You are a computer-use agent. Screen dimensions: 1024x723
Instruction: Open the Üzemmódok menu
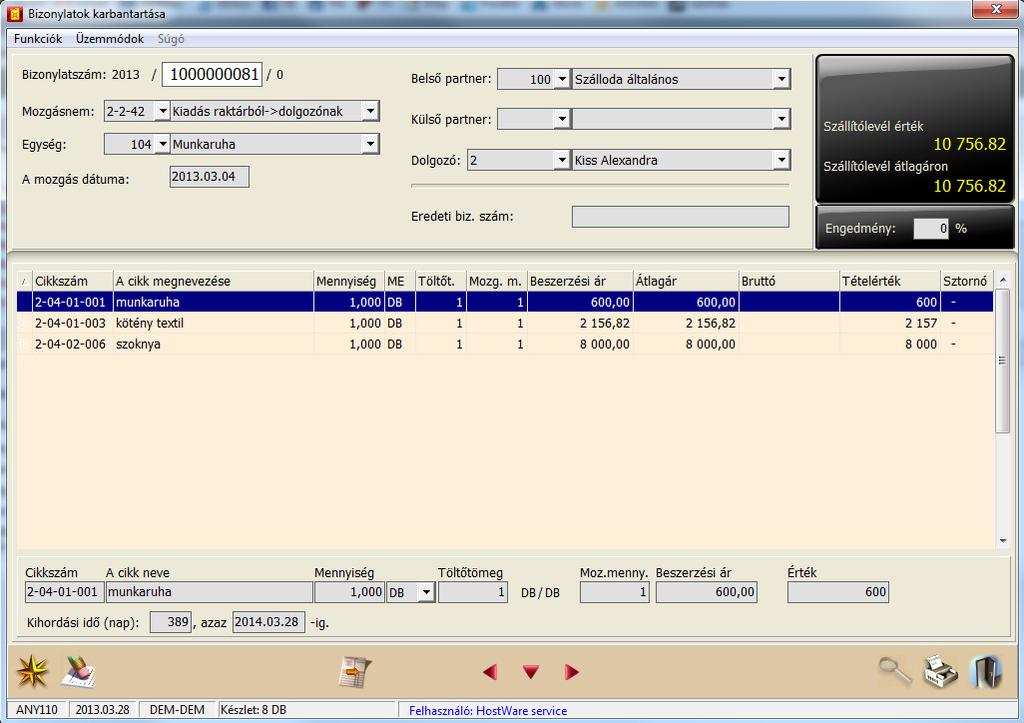(x=110, y=39)
